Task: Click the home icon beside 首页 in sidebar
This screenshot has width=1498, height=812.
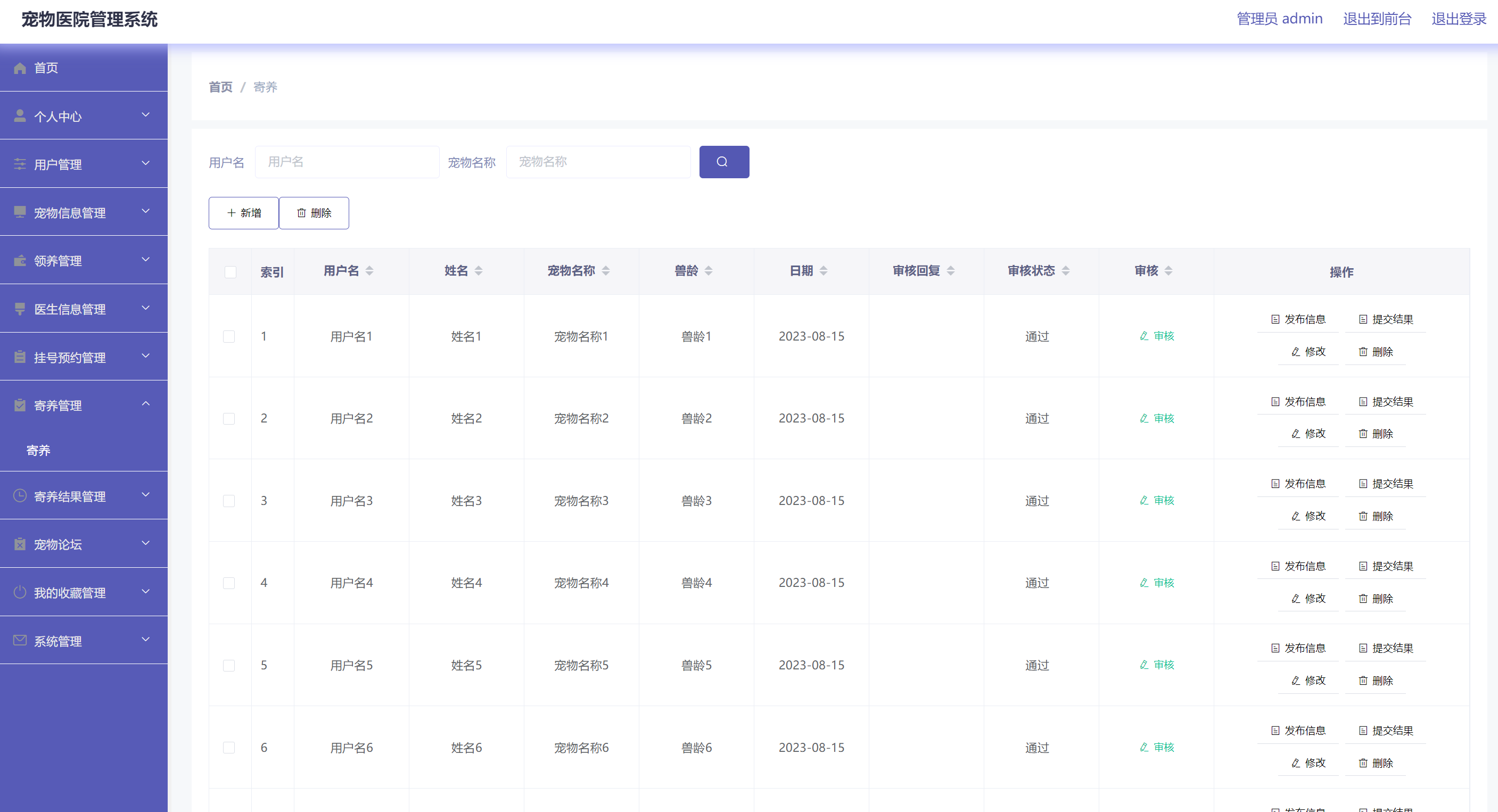Action: click(x=20, y=68)
